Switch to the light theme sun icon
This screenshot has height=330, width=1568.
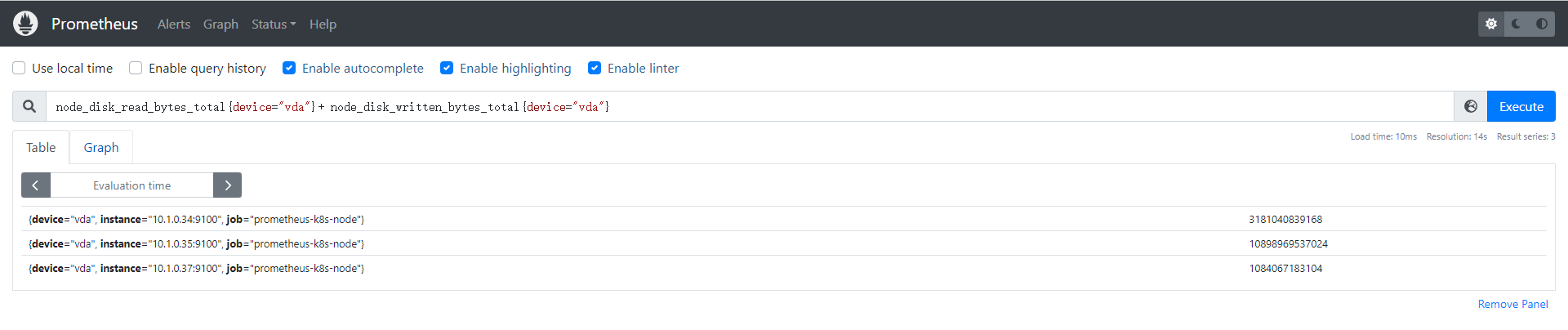tap(1491, 24)
